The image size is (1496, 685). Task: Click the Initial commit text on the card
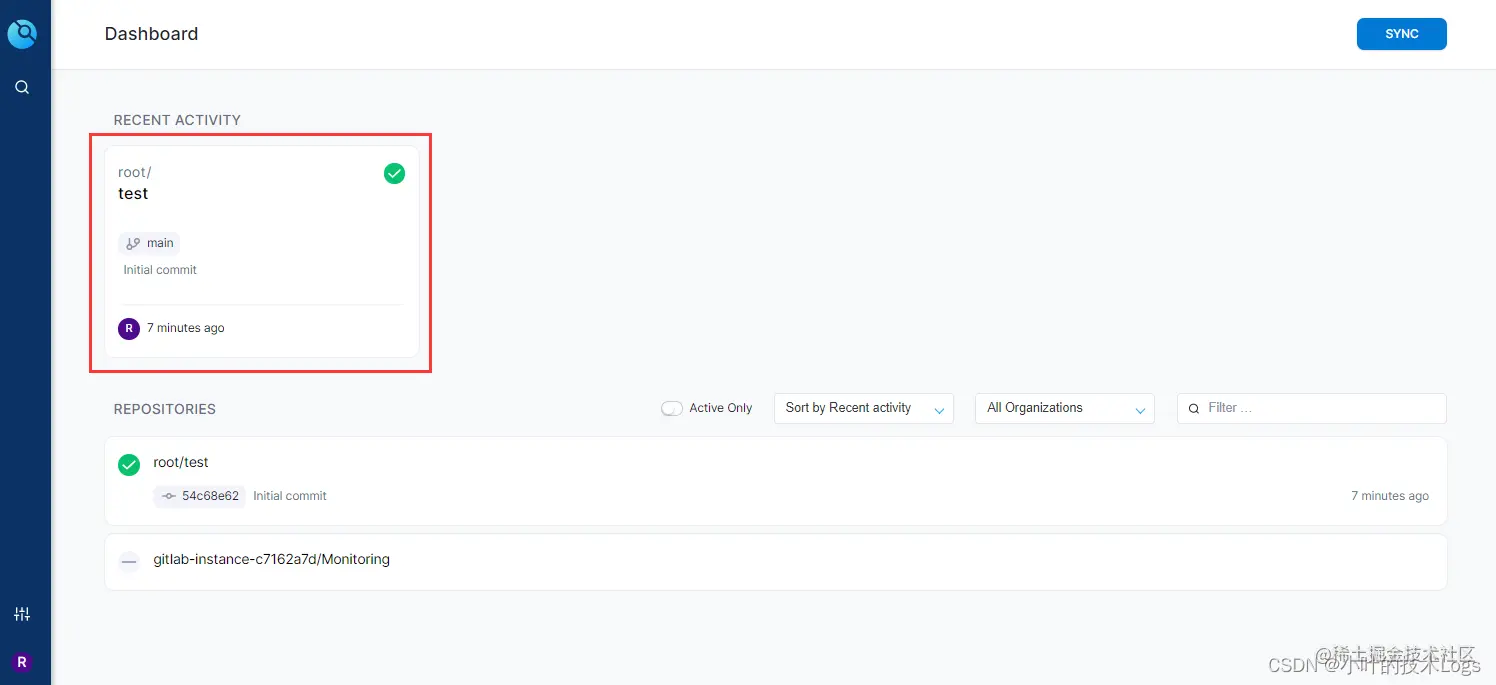click(x=160, y=270)
